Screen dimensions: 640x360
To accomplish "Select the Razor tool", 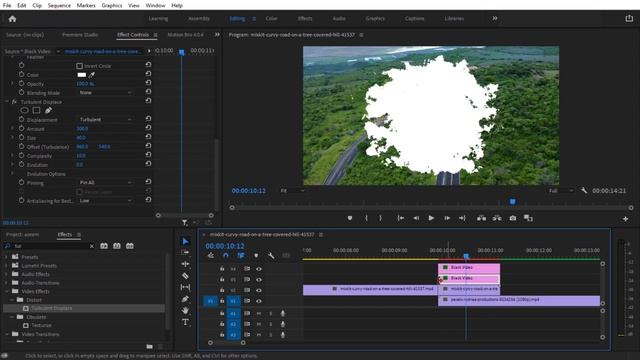I will [x=185, y=276].
